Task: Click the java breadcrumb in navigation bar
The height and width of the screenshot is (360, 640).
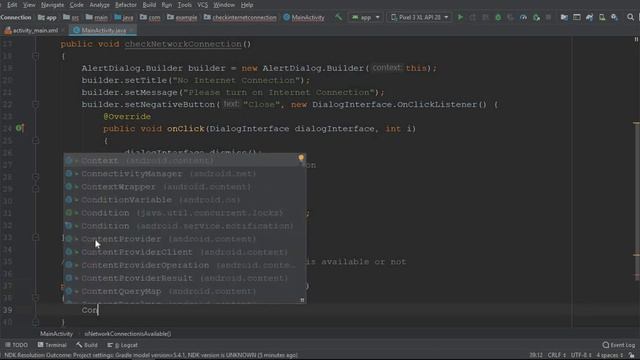Action: (124, 17)
